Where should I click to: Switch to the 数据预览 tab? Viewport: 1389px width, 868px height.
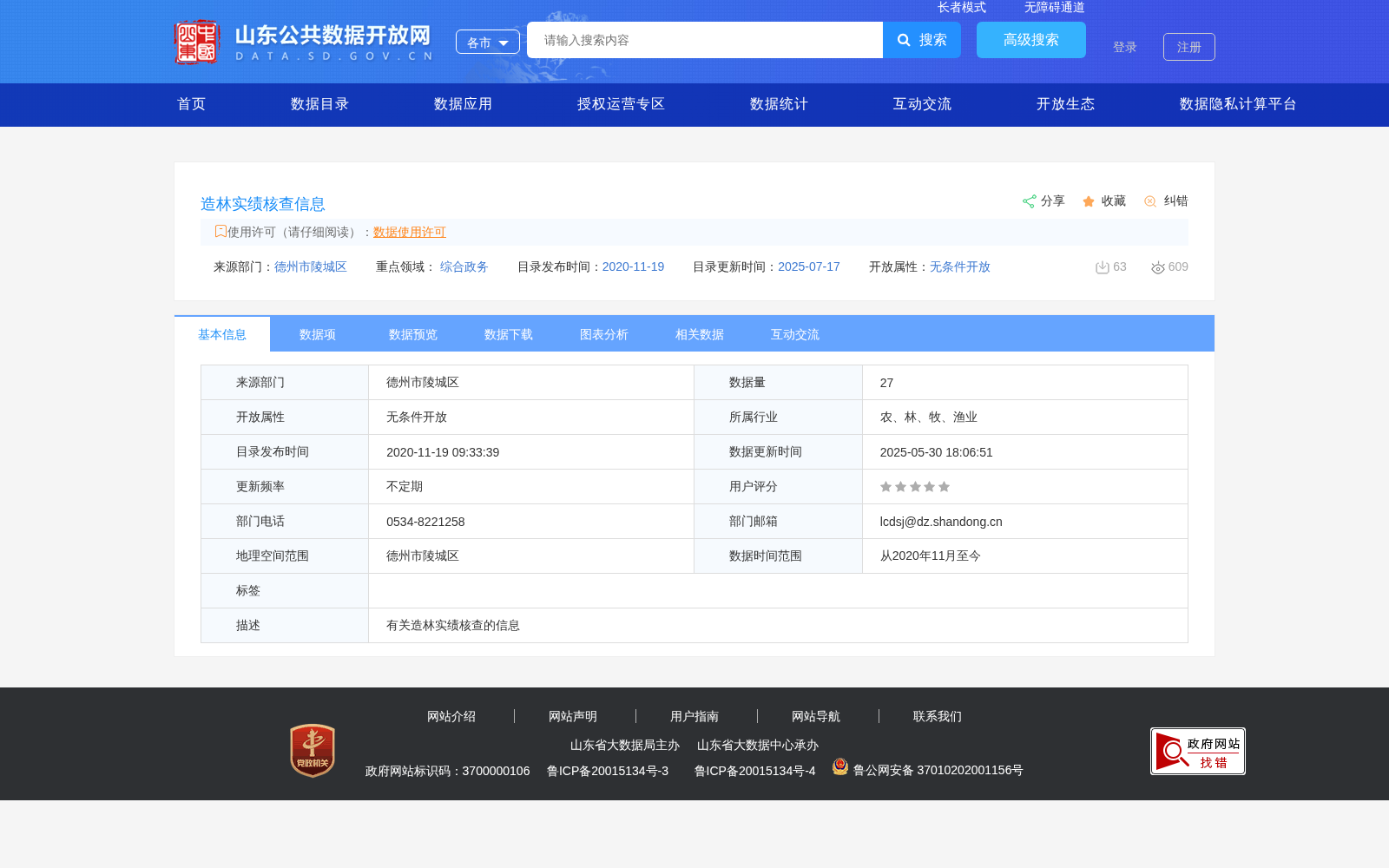coord(413,334)
